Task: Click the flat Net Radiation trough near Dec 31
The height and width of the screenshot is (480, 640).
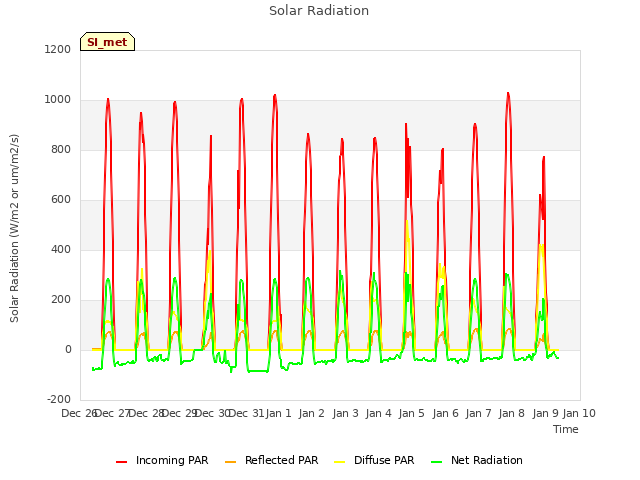Action: pyautogui.click(x=258, y=371)
